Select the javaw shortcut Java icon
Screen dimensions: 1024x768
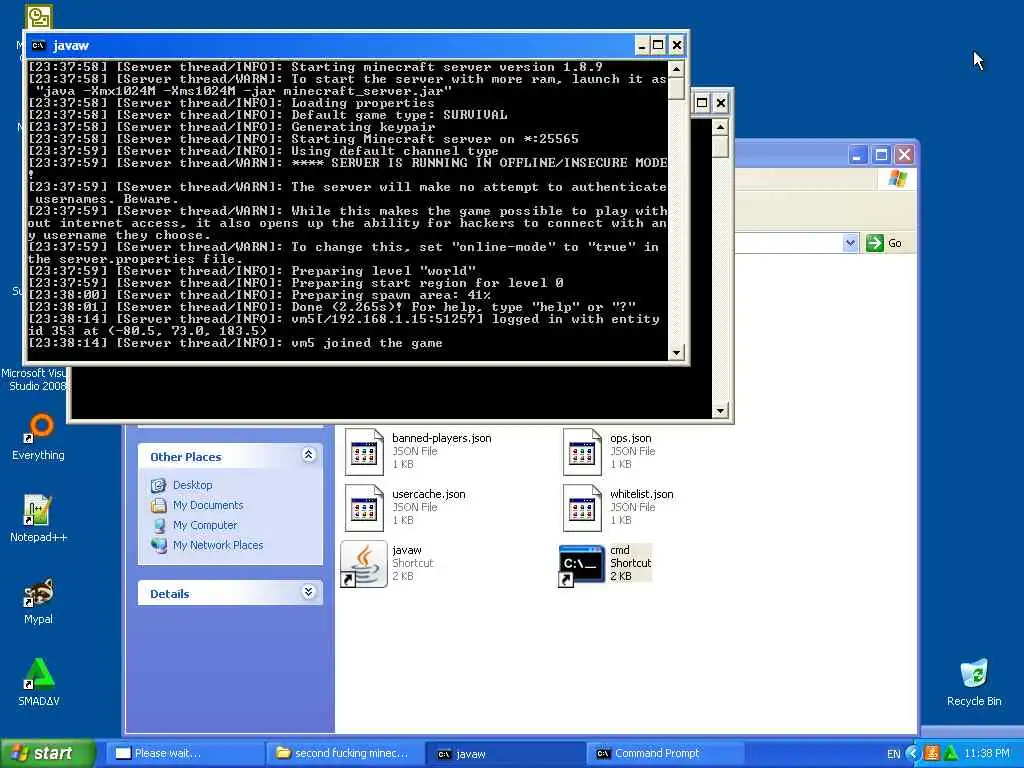pyautogui.click(x=364, y=564)
